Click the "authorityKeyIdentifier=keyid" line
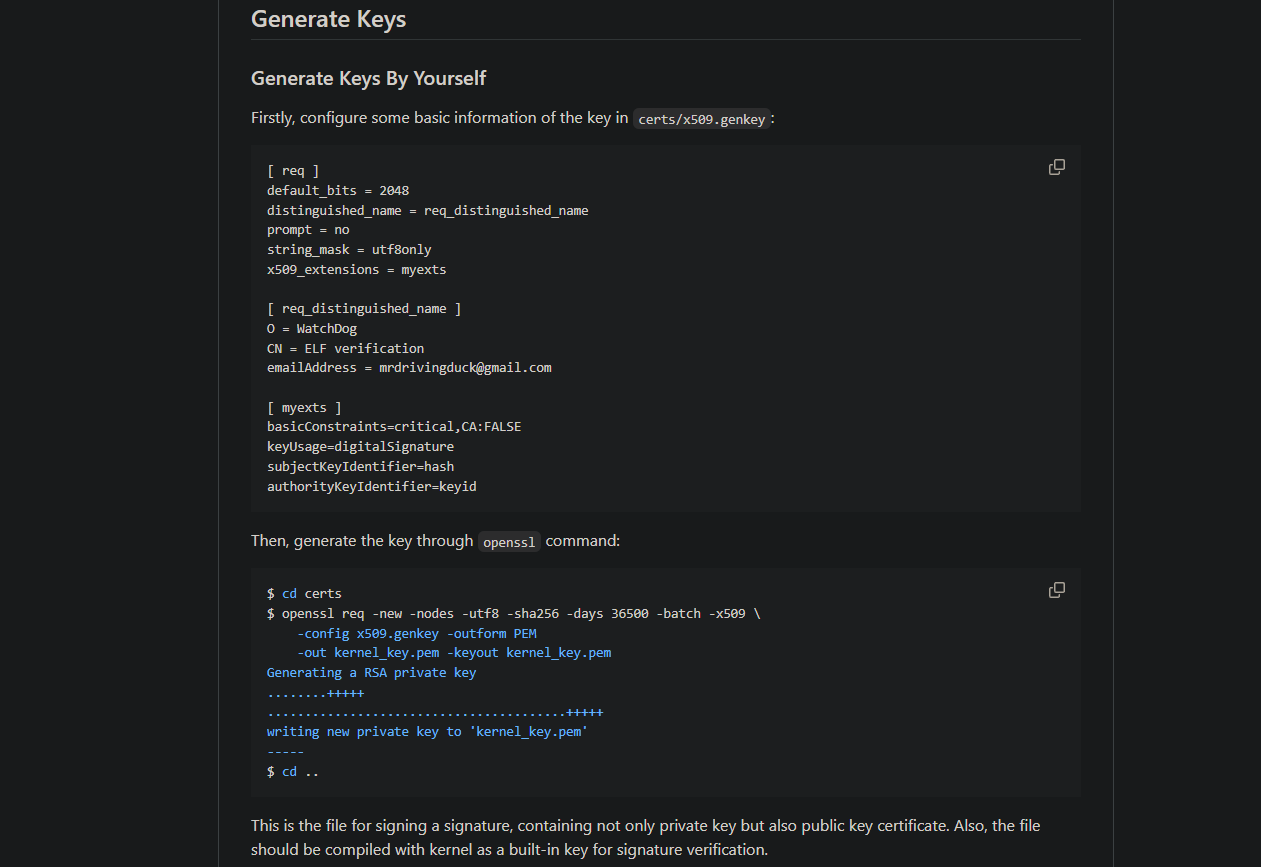This screenshot has height=867, width=1261. (371, 487)
